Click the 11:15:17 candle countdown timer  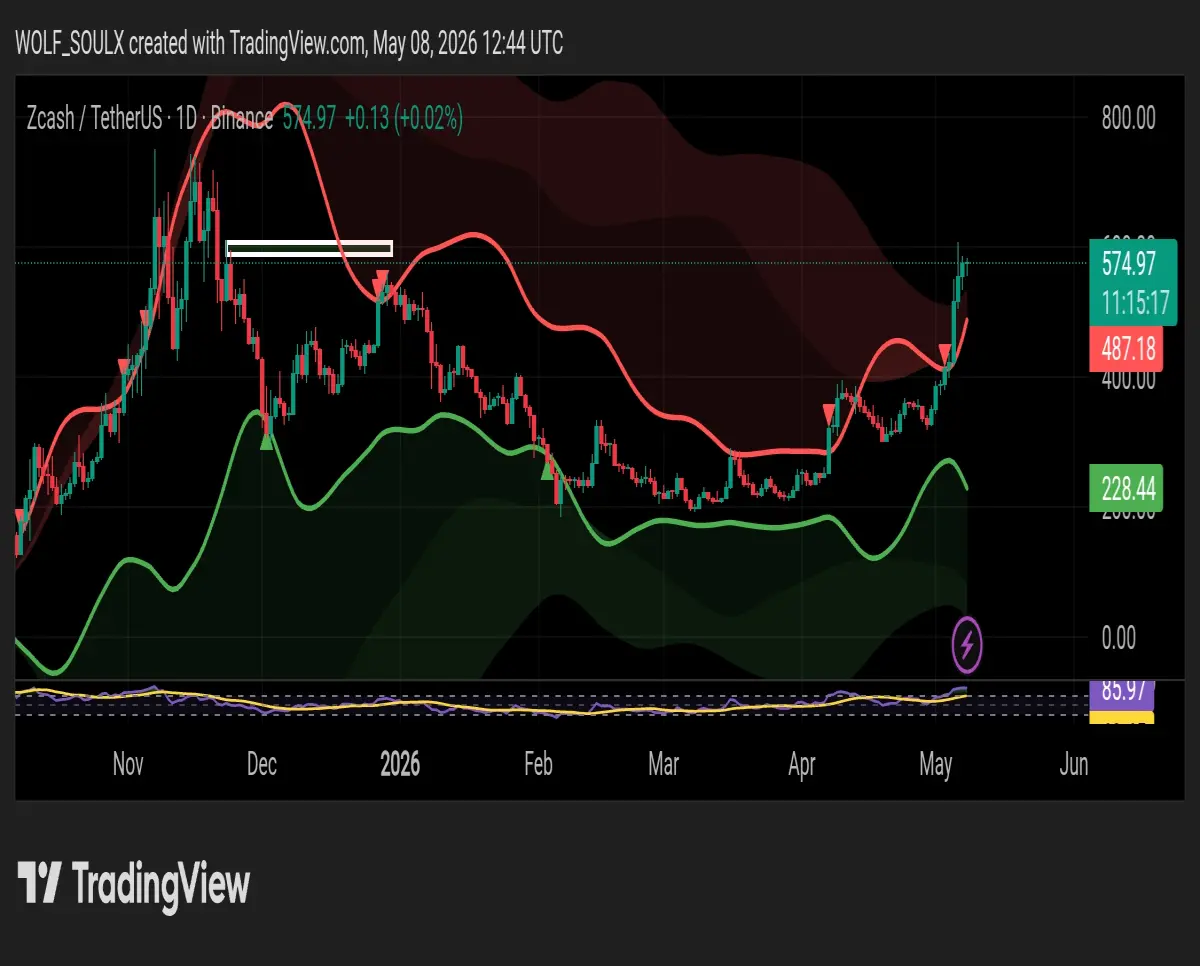pos(1133,303)
